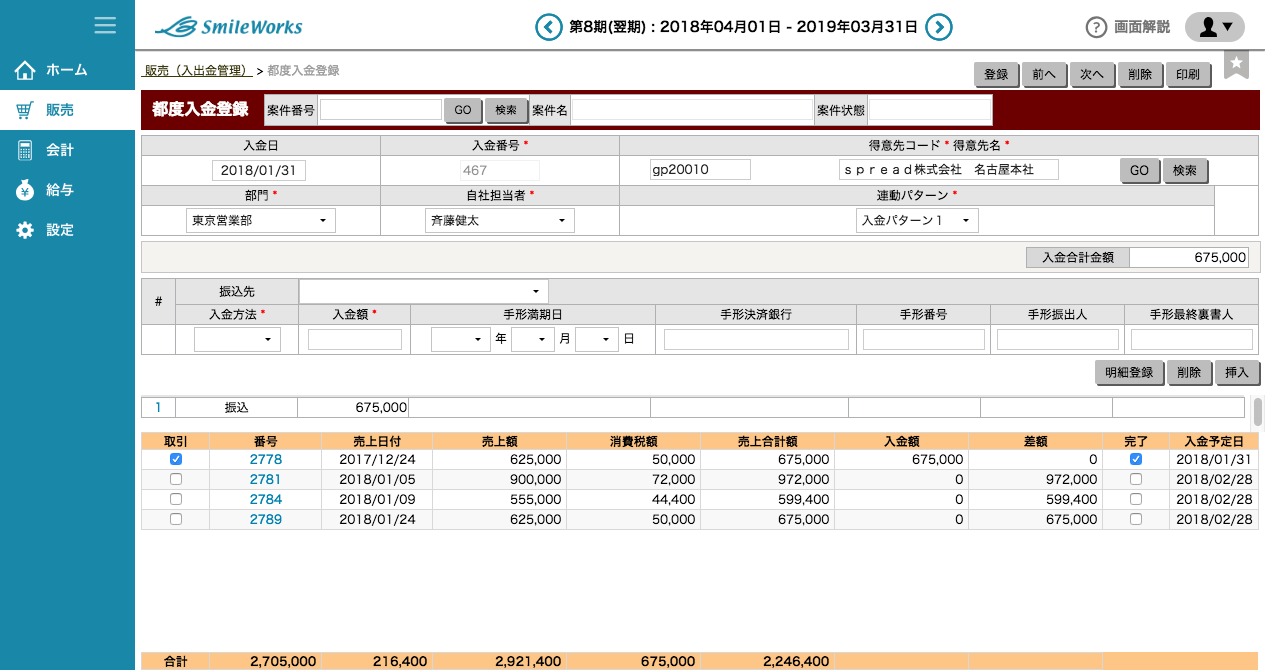Open sales record link 2784
Viewport: 1265px width, 670px height.
pos(266,500)
